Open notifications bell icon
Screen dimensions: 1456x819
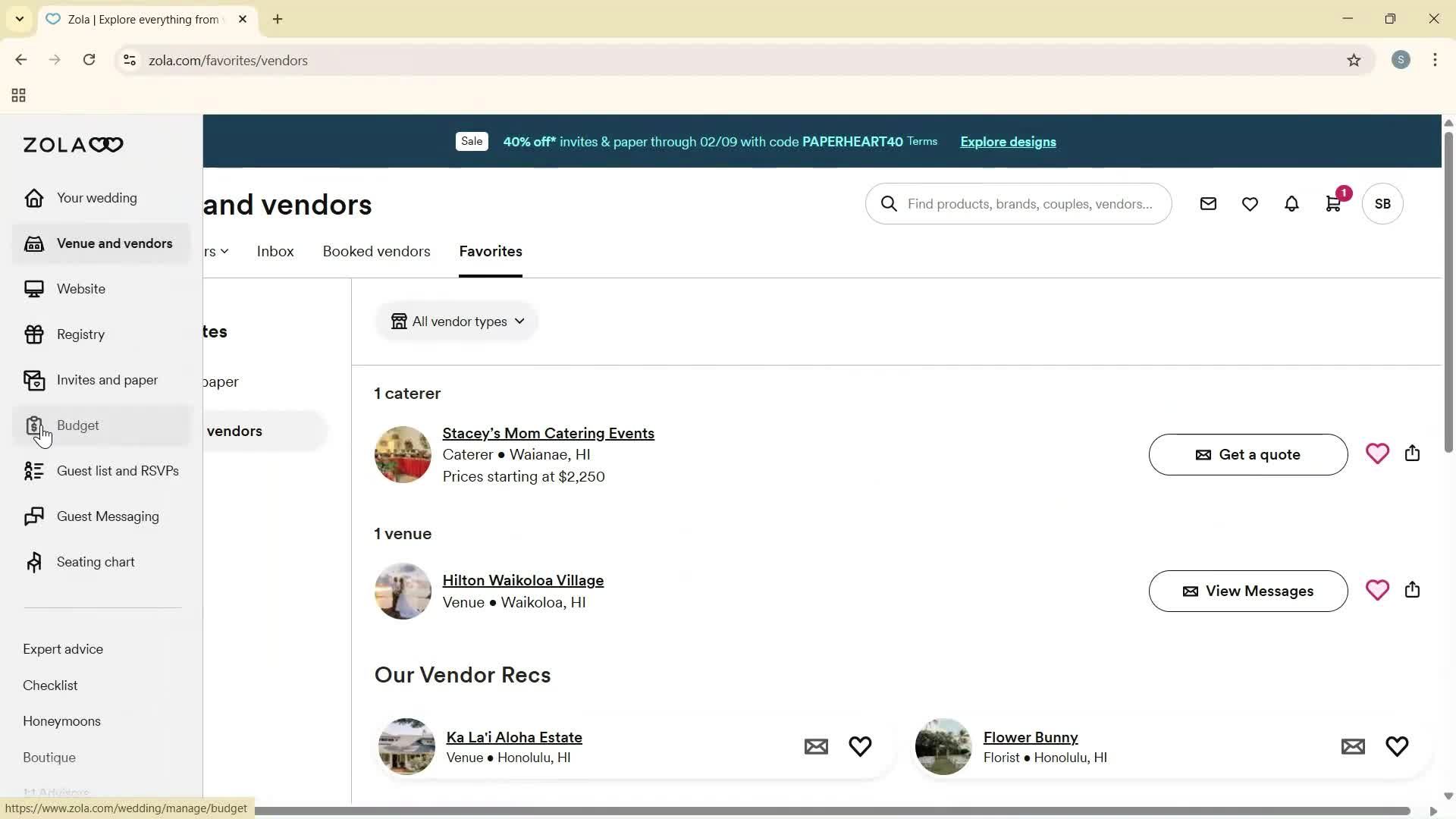(x=1291, y=203)
